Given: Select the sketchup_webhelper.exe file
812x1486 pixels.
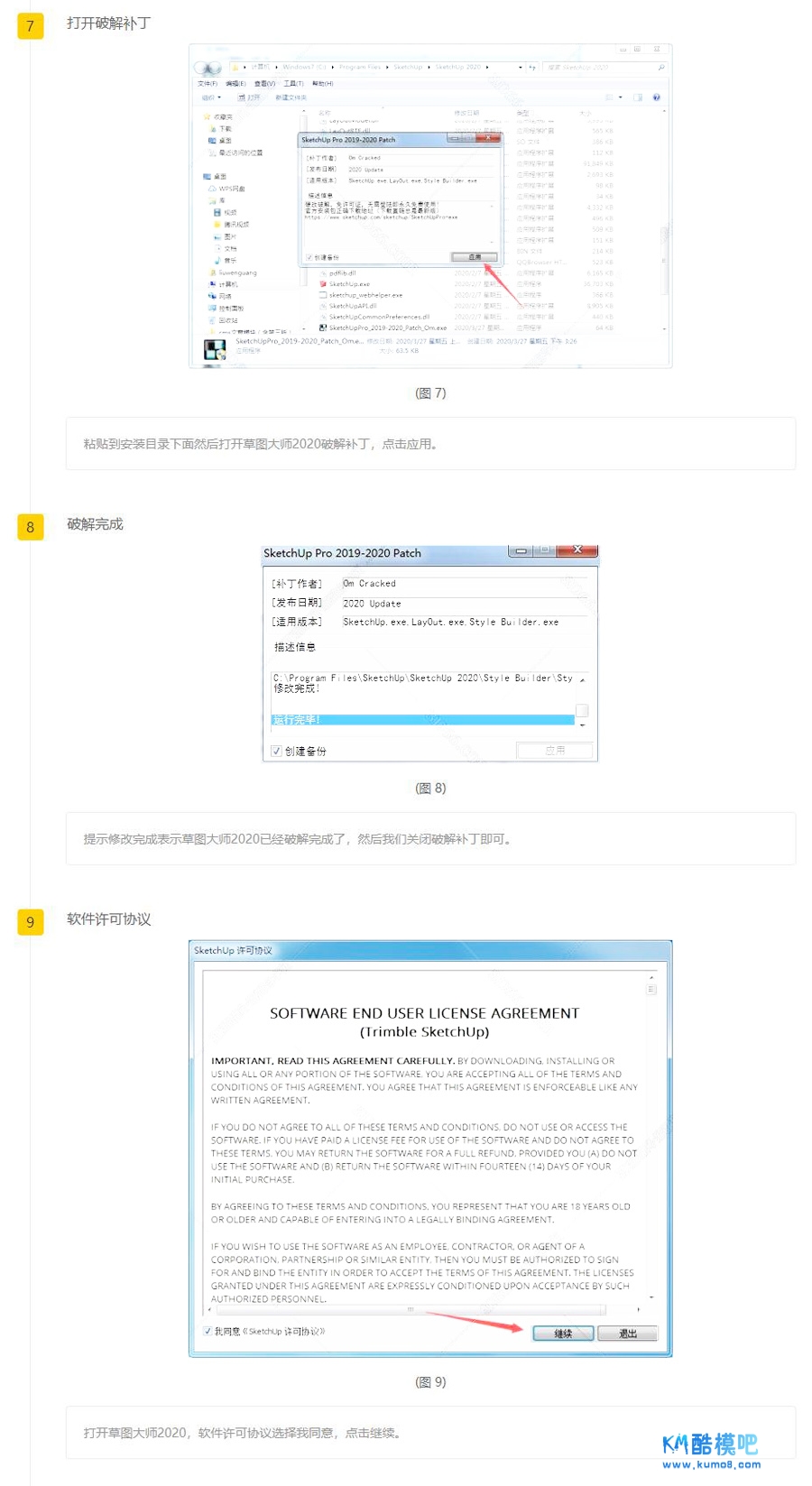Looking at the screenshot, I should coord(361,295).
